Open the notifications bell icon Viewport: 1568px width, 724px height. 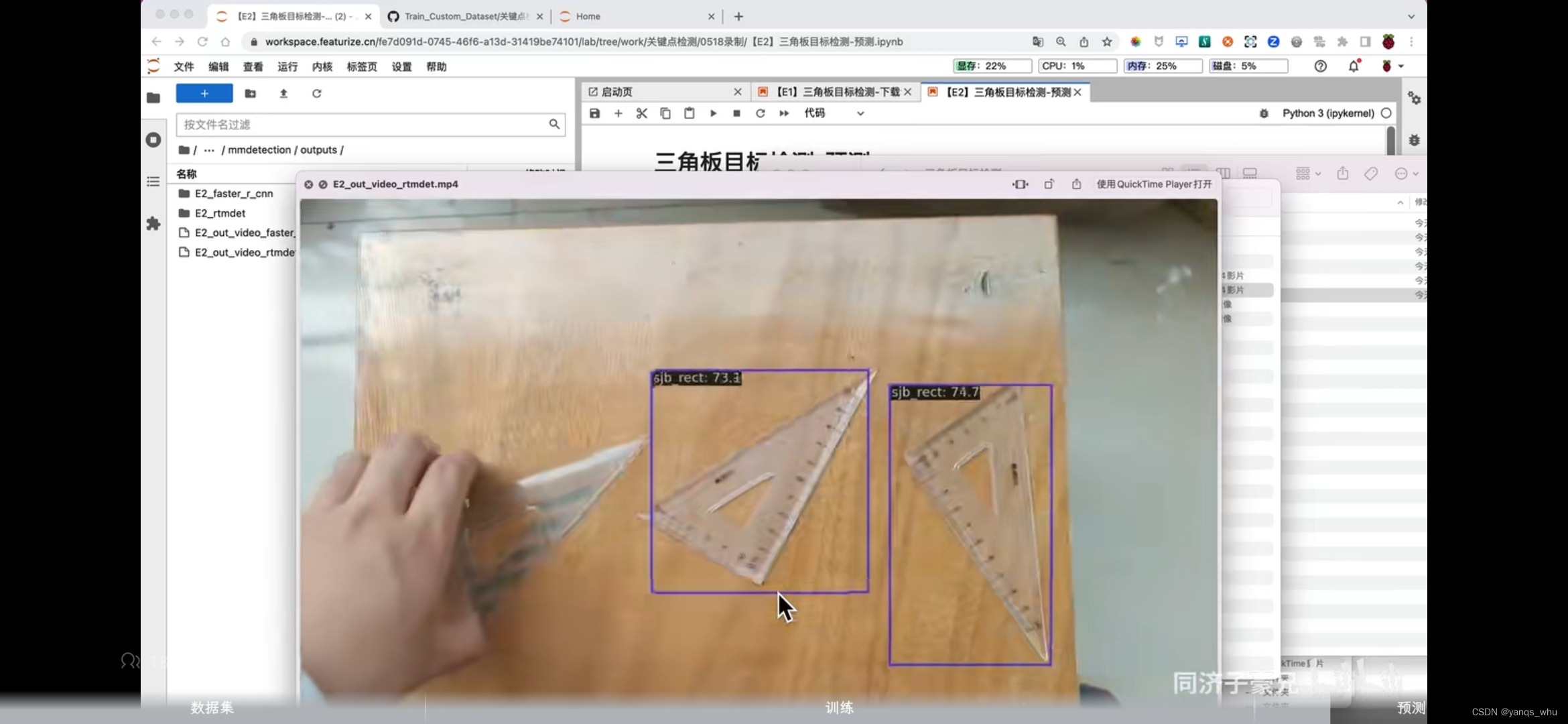pos(1354,66)
